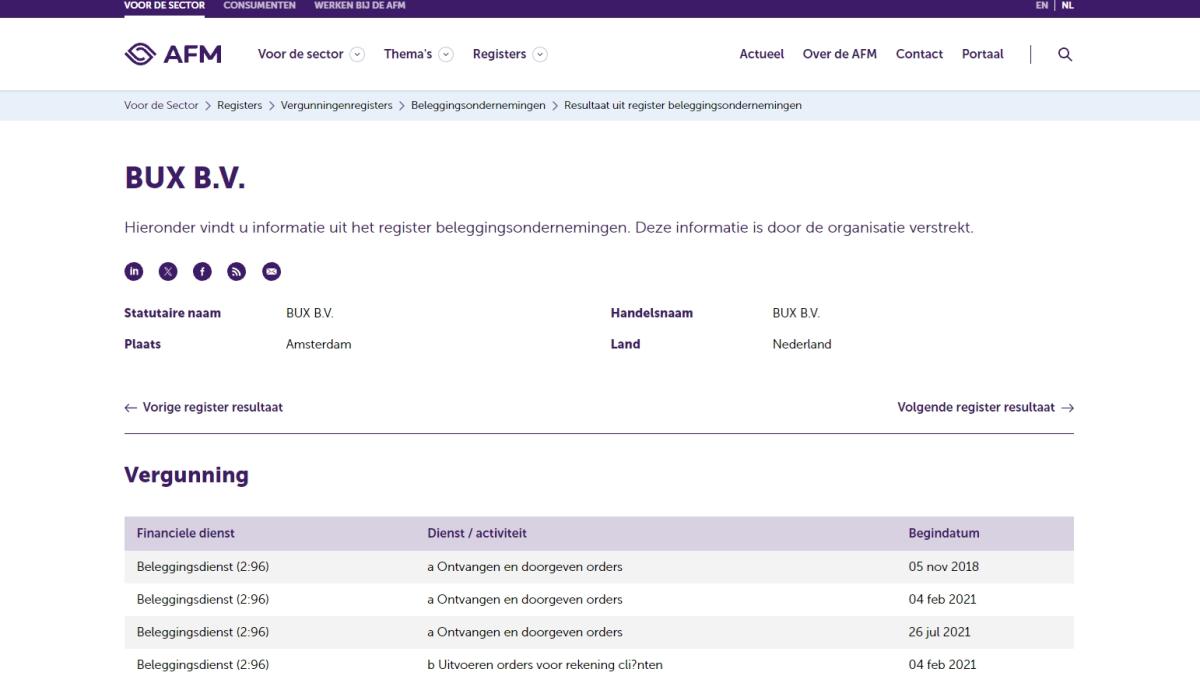Image resolution: width=1200 pixels, height=676 pixels.
Task: Click Vergunningenregisters breadcrumb link
Action: point(336,105)
